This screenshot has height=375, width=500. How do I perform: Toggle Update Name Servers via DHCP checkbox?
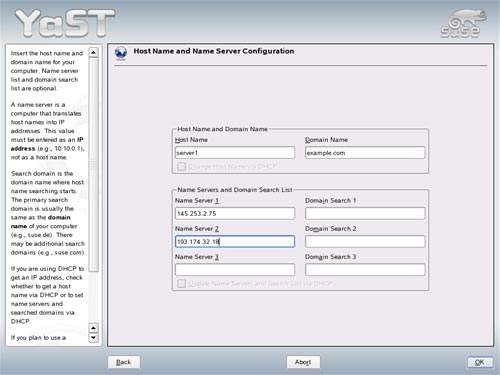point(181,284)
